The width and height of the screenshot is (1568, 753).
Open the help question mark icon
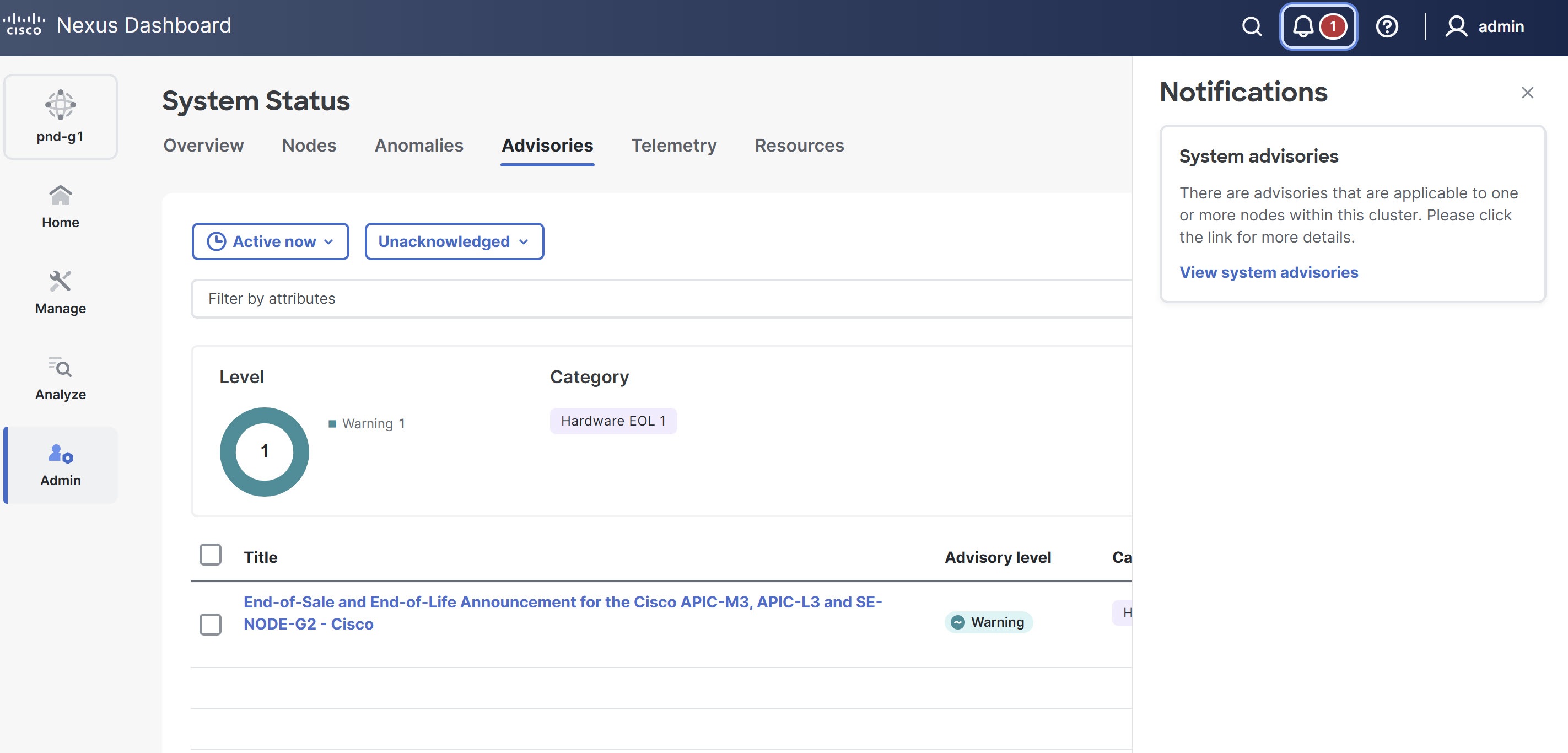pos(1387,26)
